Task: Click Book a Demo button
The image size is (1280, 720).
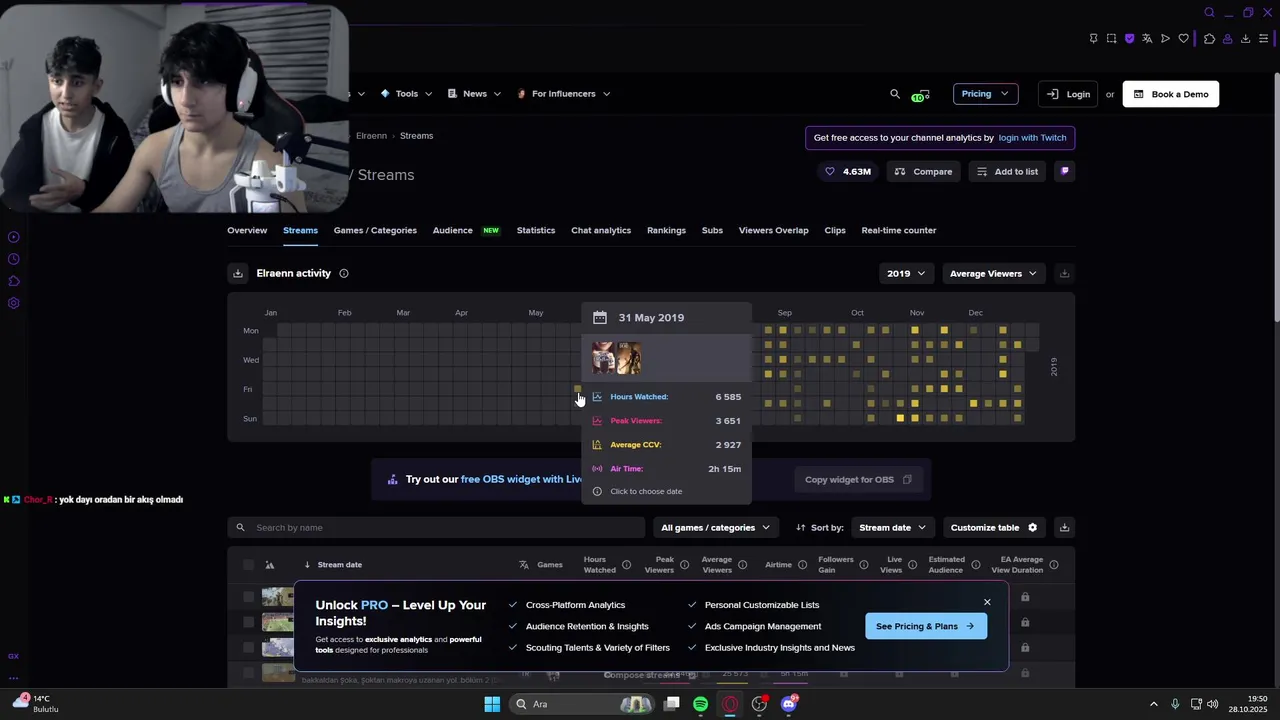Action: [x=1170, y=94]
